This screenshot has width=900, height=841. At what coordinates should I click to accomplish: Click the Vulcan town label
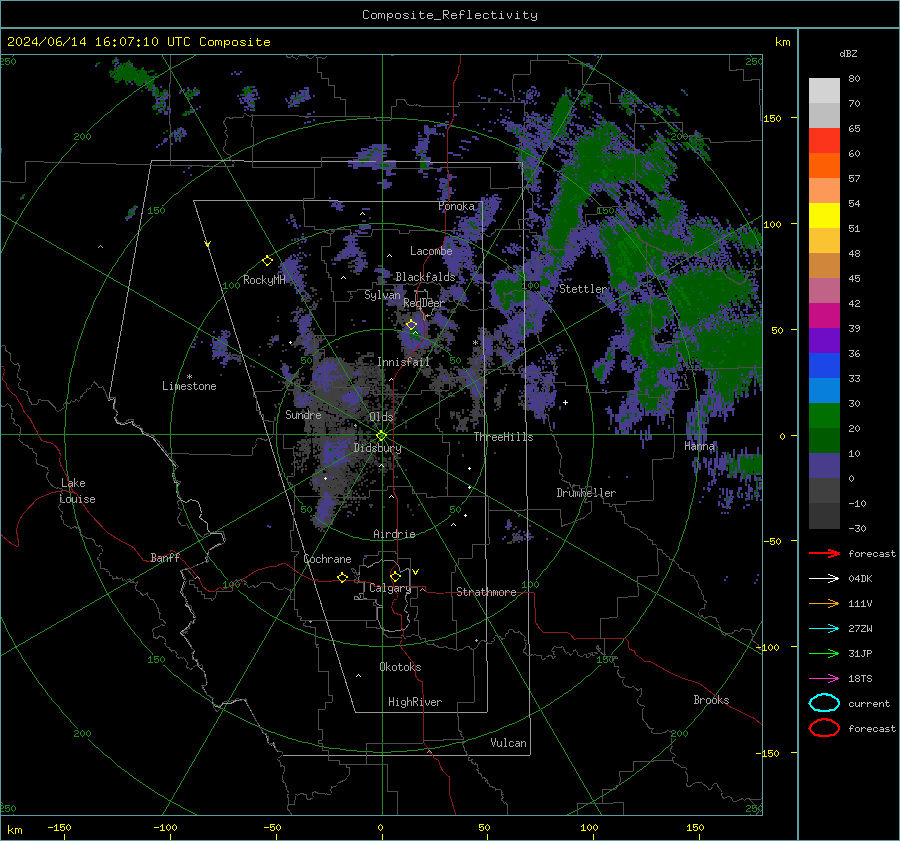509,743
